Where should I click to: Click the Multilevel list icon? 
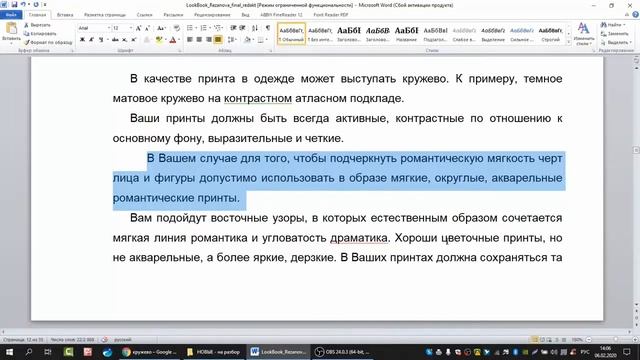click(218, 28)
